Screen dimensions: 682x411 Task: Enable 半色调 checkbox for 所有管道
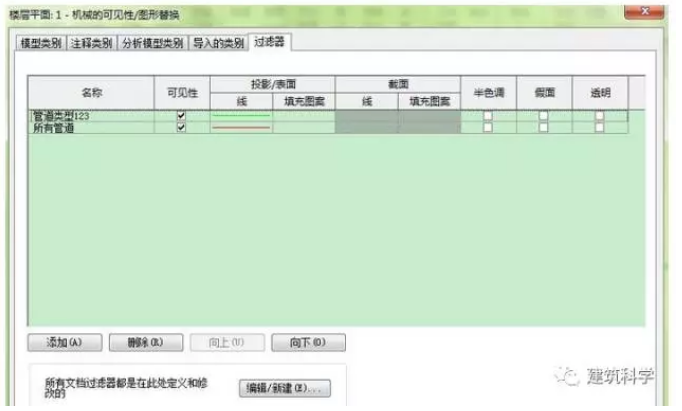(488, 127)
